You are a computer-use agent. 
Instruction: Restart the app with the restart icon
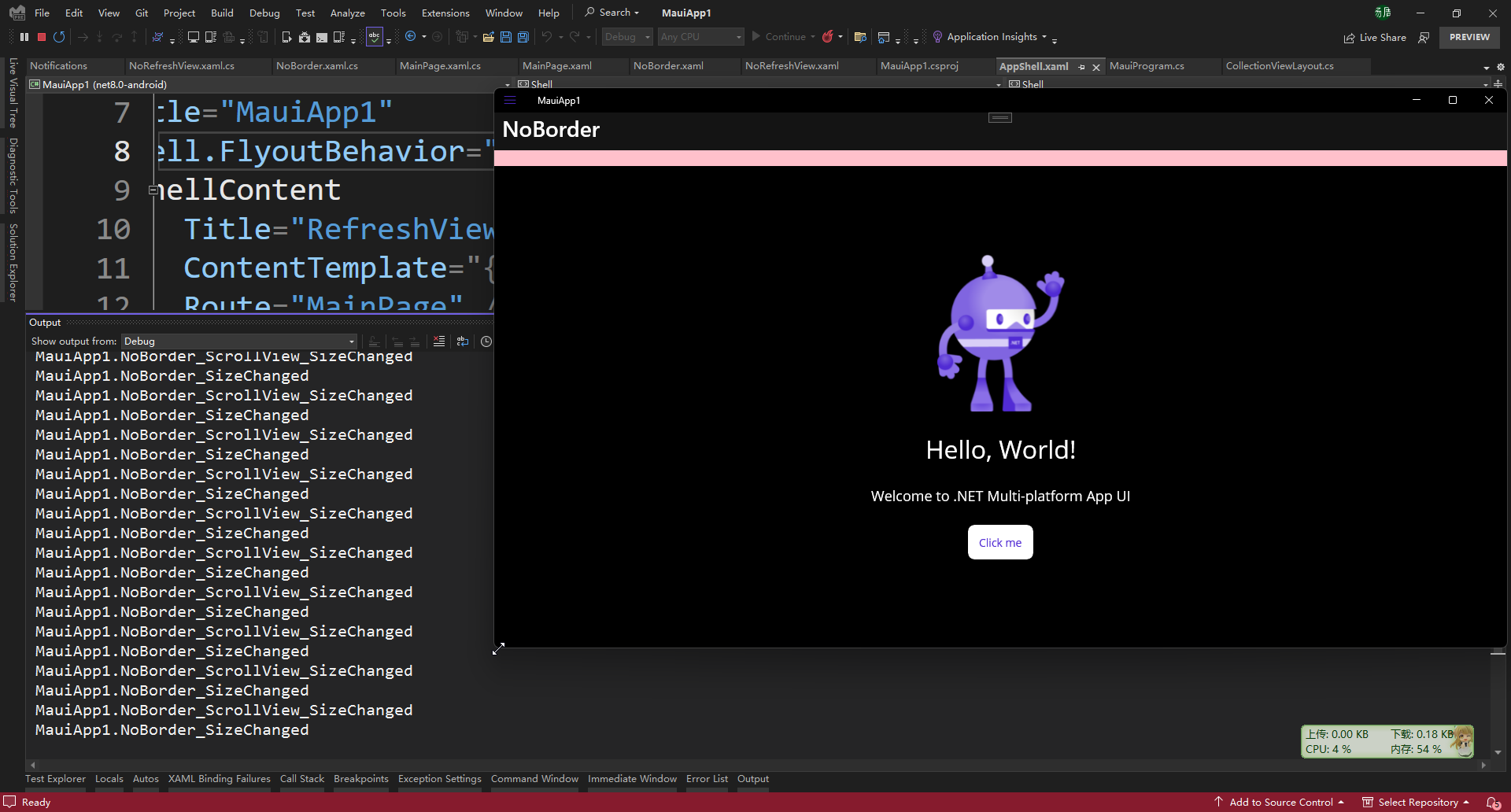tap(59, 37)
